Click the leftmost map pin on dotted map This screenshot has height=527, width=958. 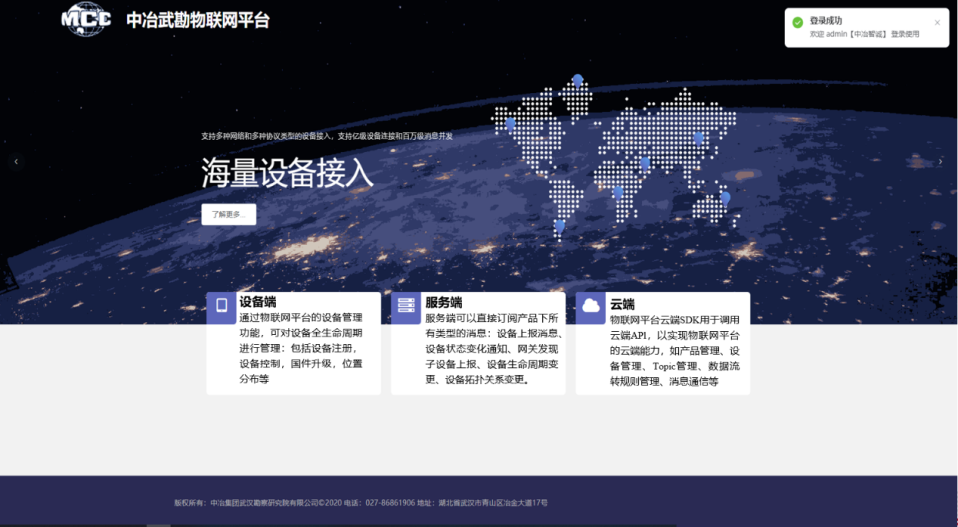510,124
